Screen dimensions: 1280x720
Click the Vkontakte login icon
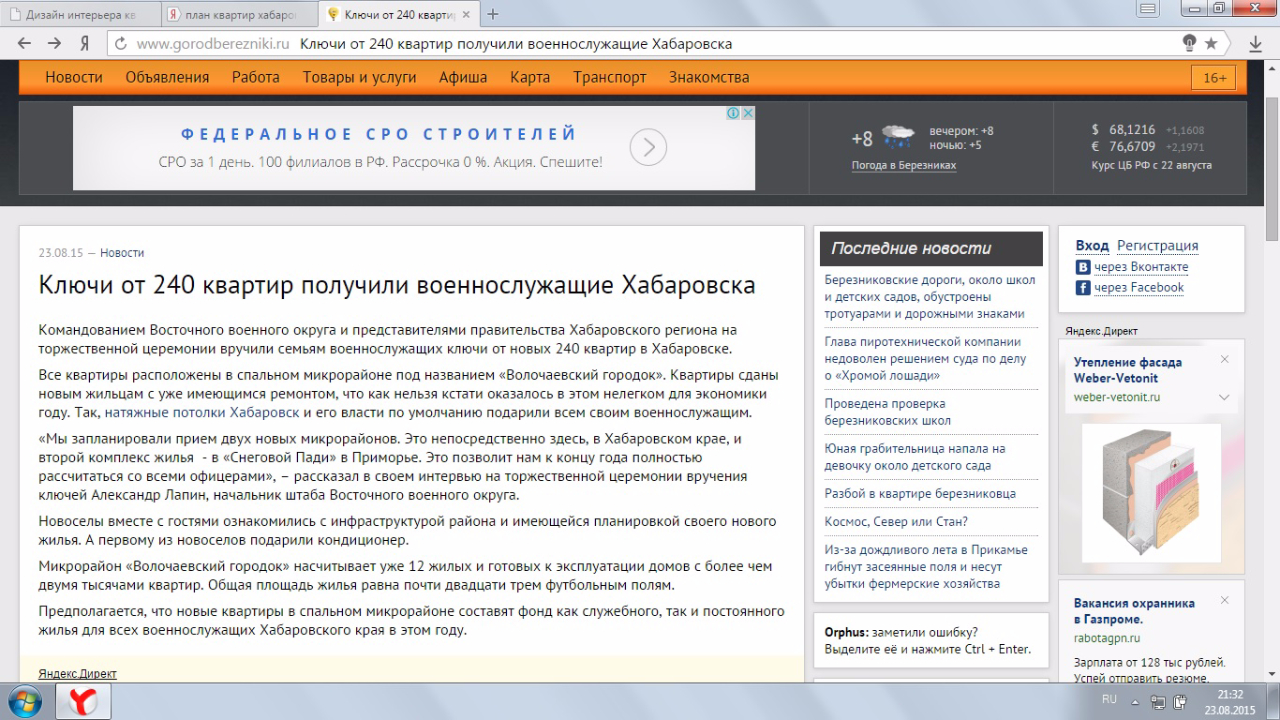tap(1082, 267)
